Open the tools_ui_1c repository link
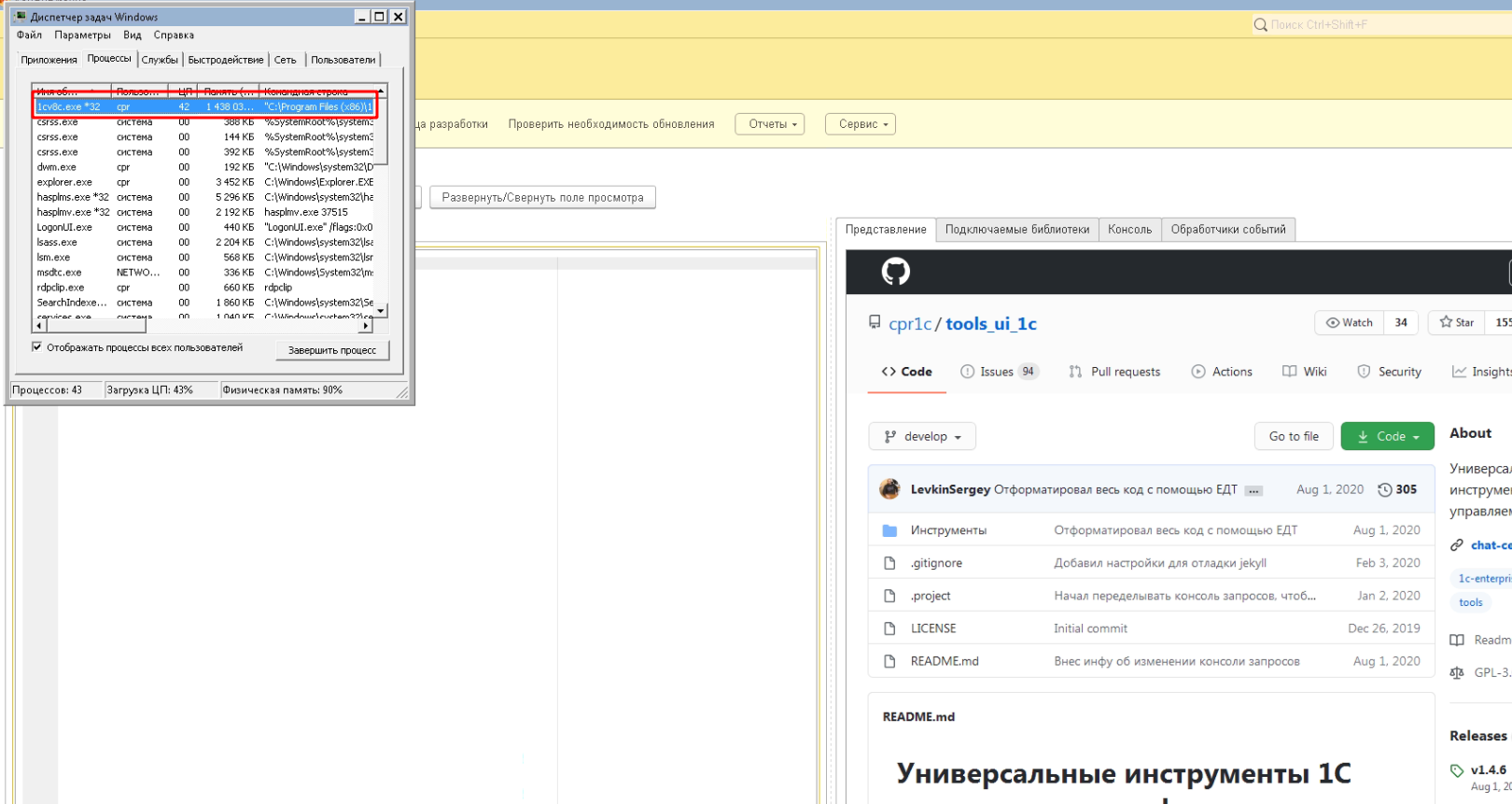 (991, 324)
